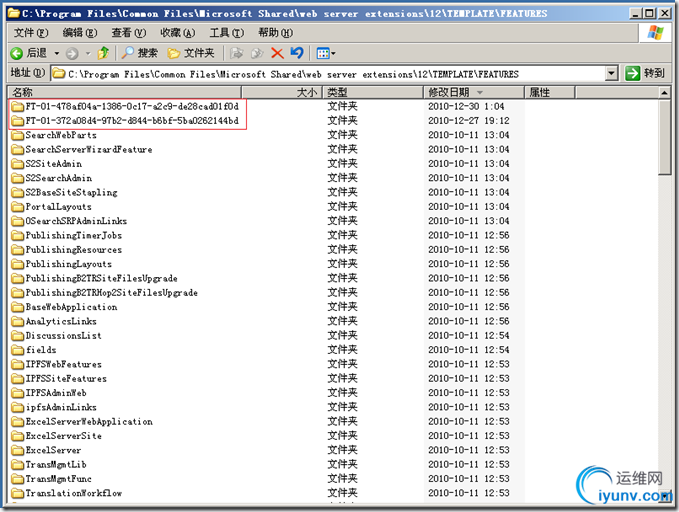Open the Views dropdown button

pos(326,53)
